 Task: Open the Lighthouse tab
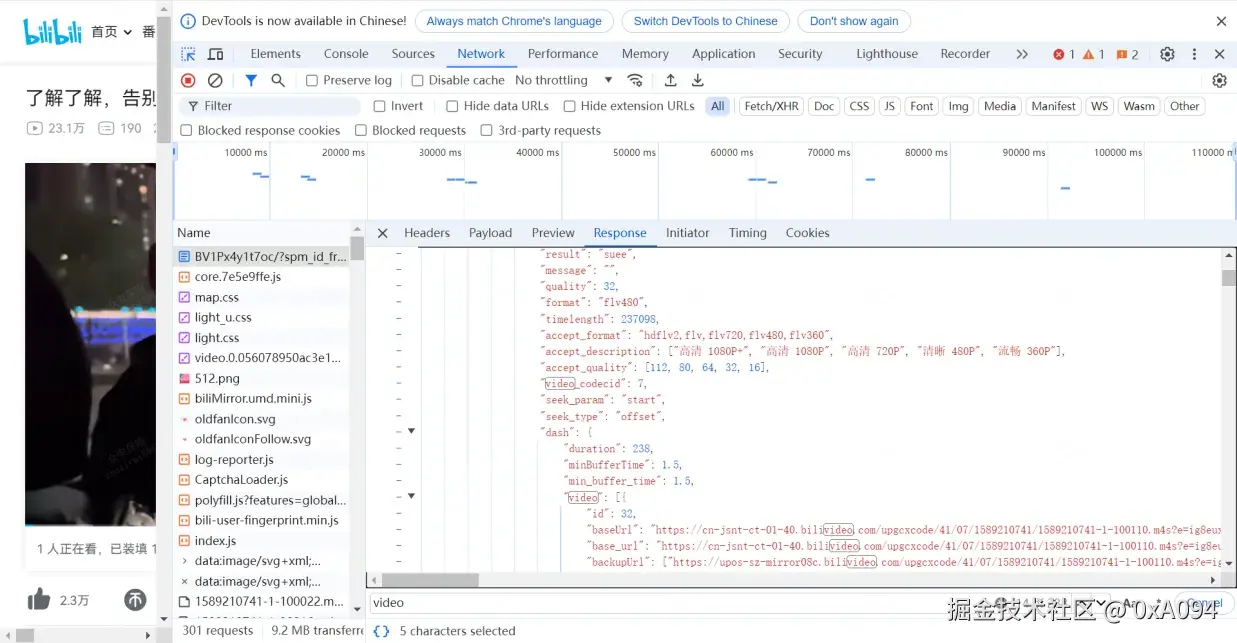pyautogui.click(x=887, y=54)
